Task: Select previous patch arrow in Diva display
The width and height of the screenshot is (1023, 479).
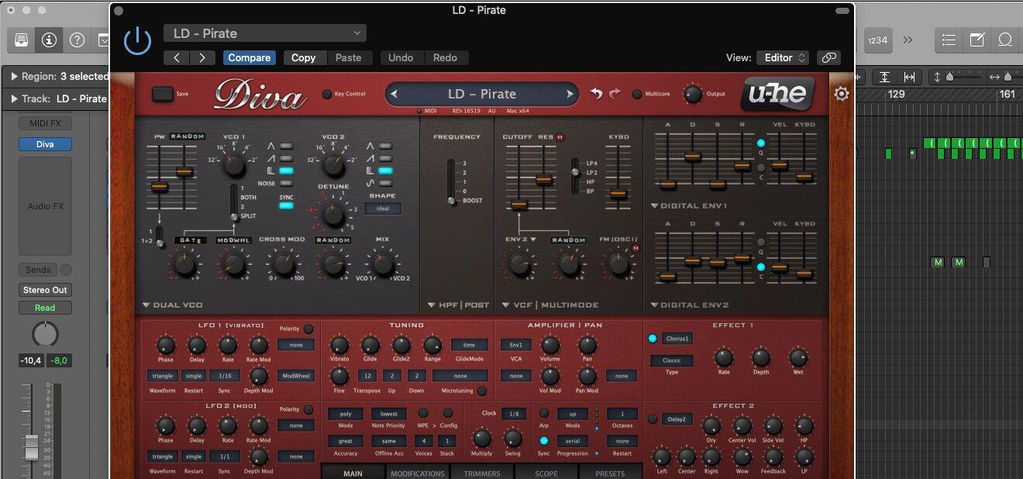Action: tap(394, 94)
